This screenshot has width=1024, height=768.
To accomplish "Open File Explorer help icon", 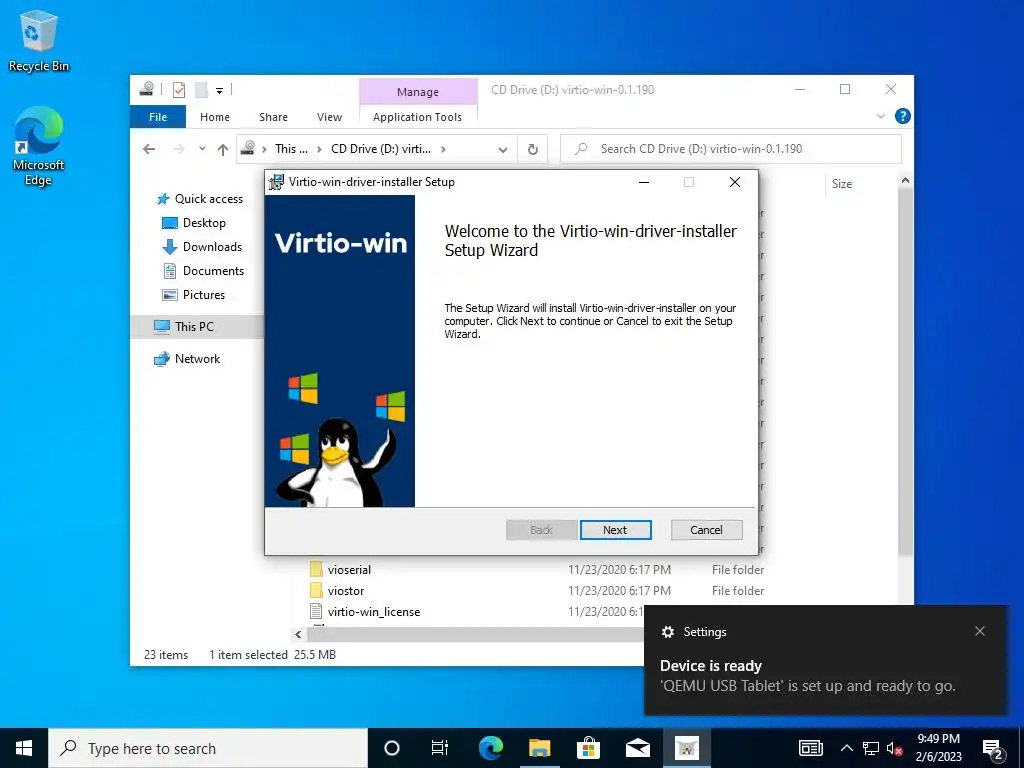I will 903,116.
